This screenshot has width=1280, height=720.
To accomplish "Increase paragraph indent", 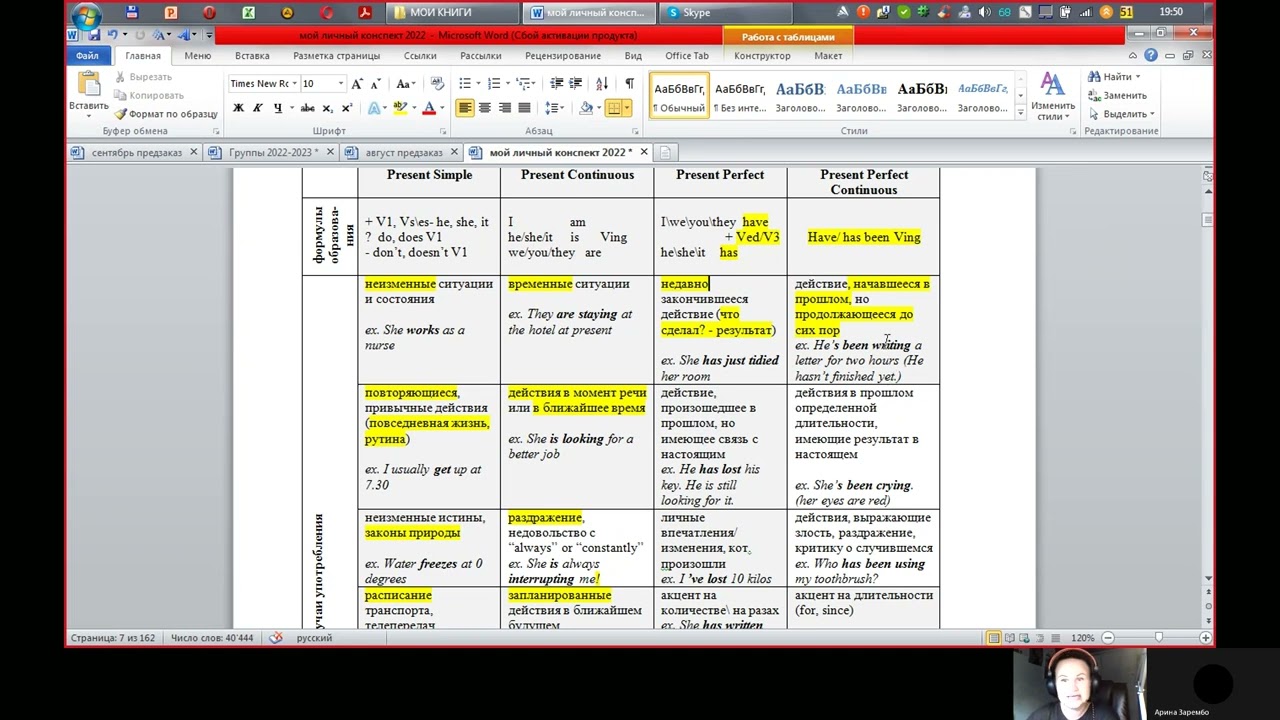I will [x=576, y=84].
